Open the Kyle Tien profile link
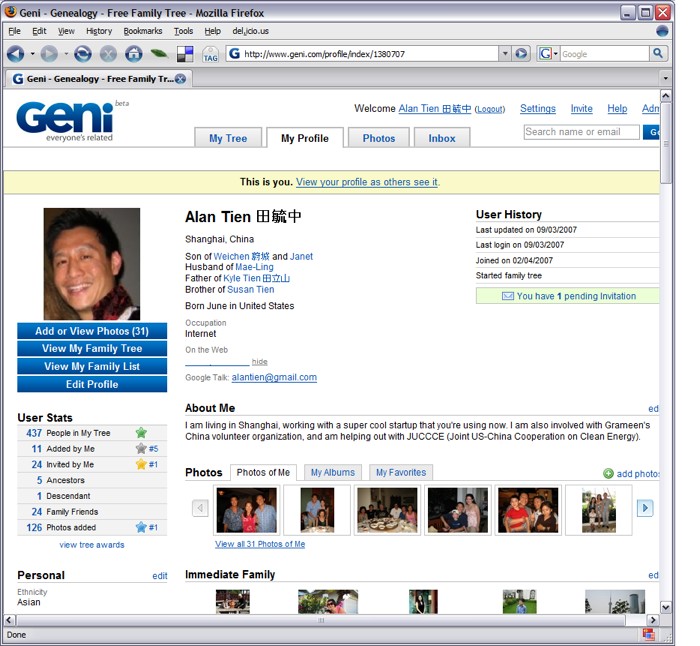The image size is (700, 646). point(257,278)
